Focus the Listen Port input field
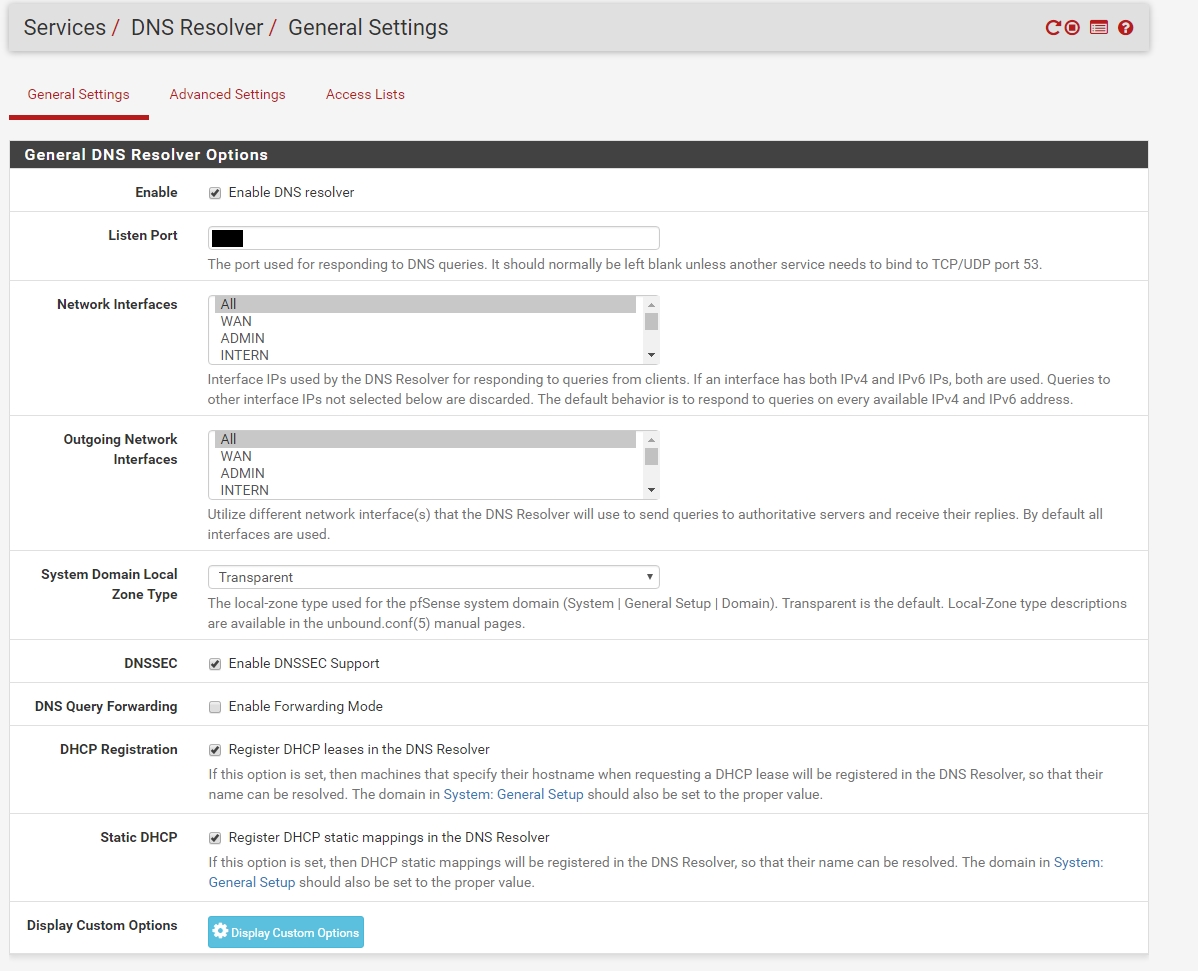Viewport: 1198px width, 971px height. pyautogui.click(x=433, y=238)
